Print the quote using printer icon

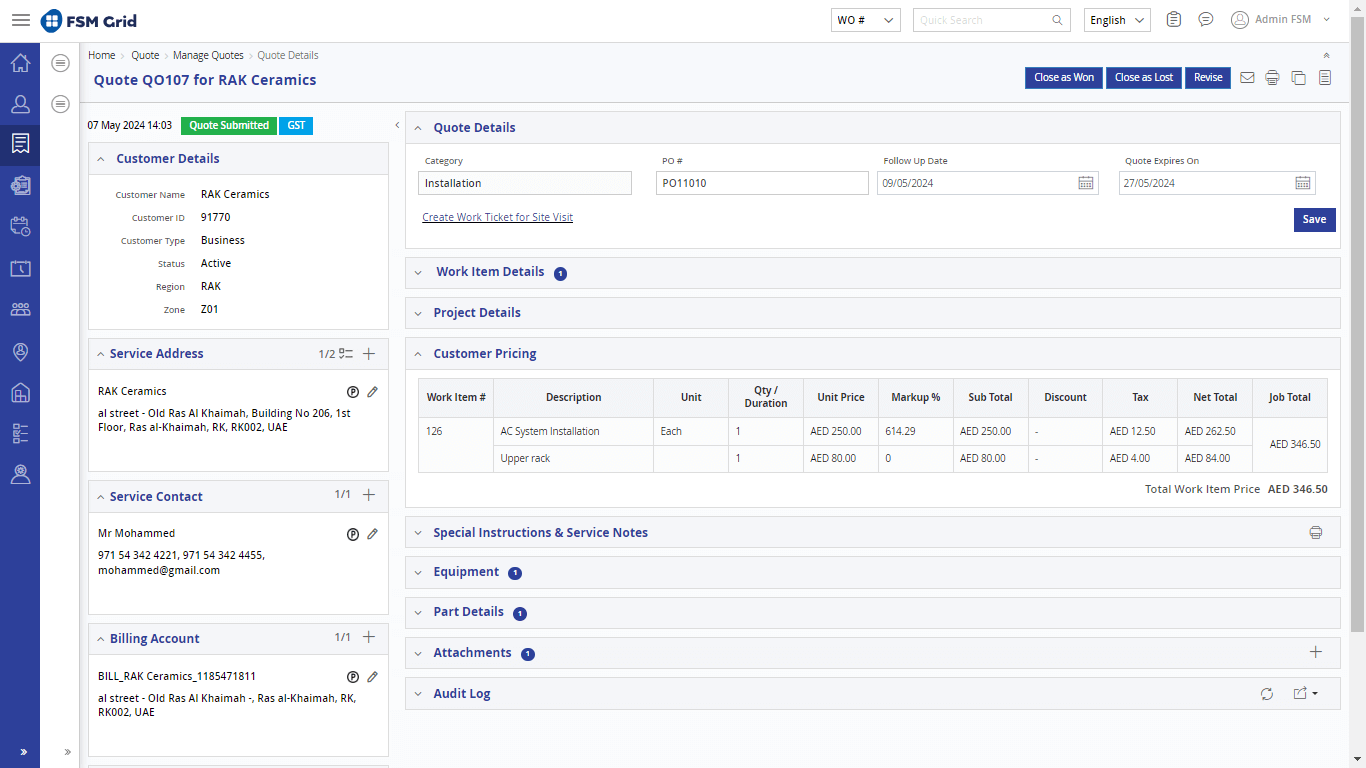[x=1272, y=78]
